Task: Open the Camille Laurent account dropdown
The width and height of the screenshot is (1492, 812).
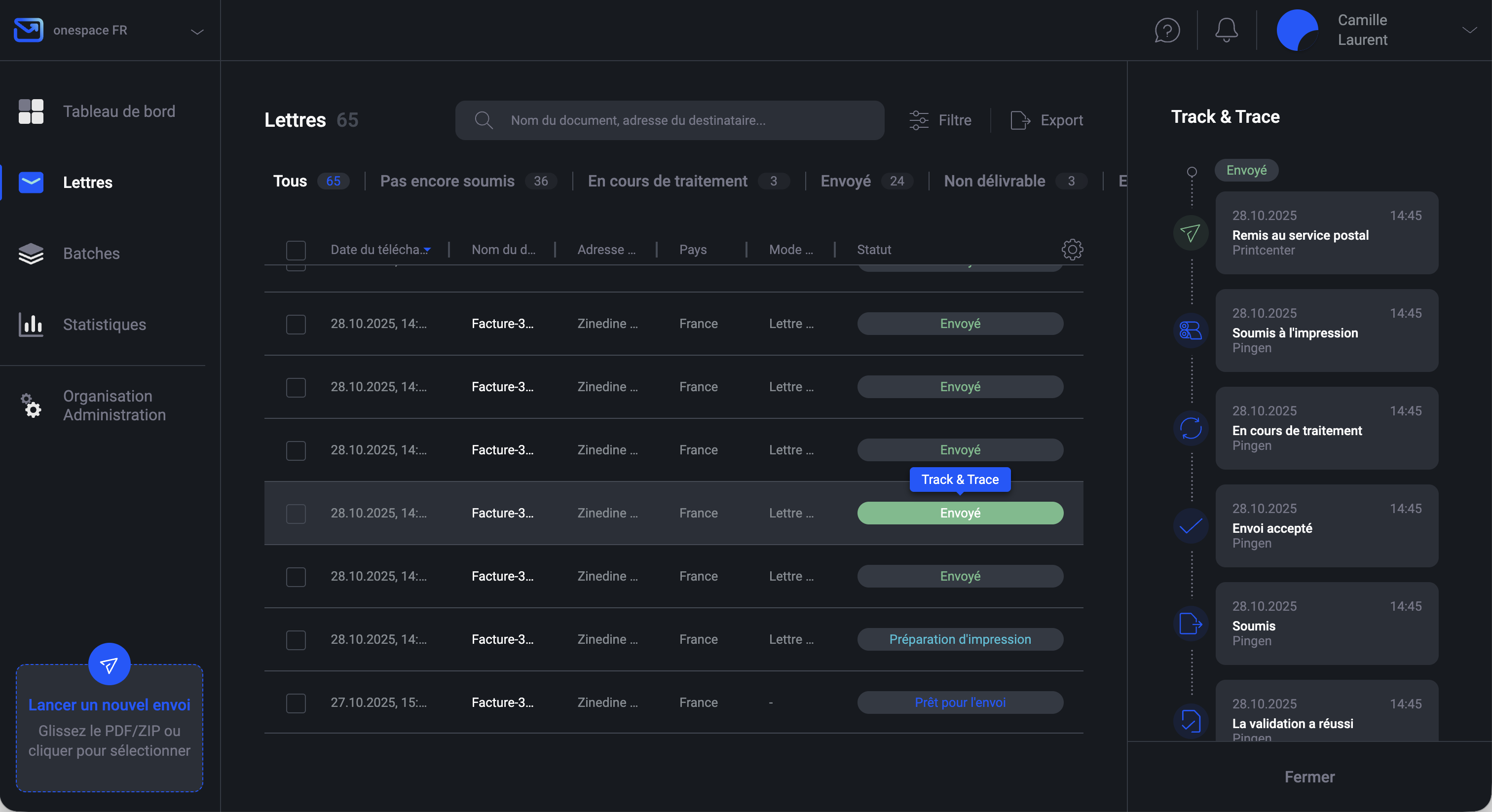Action: [x=1469, y=30]
